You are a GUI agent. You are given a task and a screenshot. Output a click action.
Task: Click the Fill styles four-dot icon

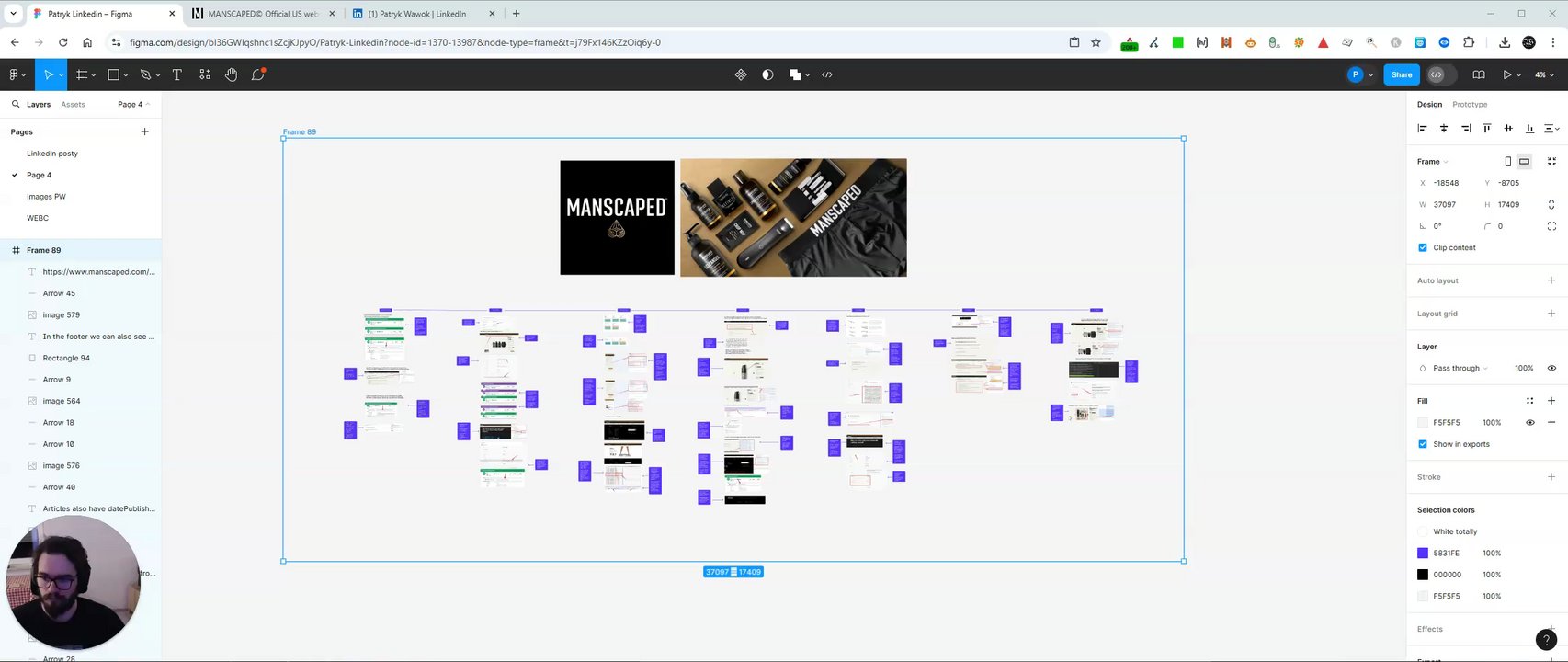pos(1529,401)
